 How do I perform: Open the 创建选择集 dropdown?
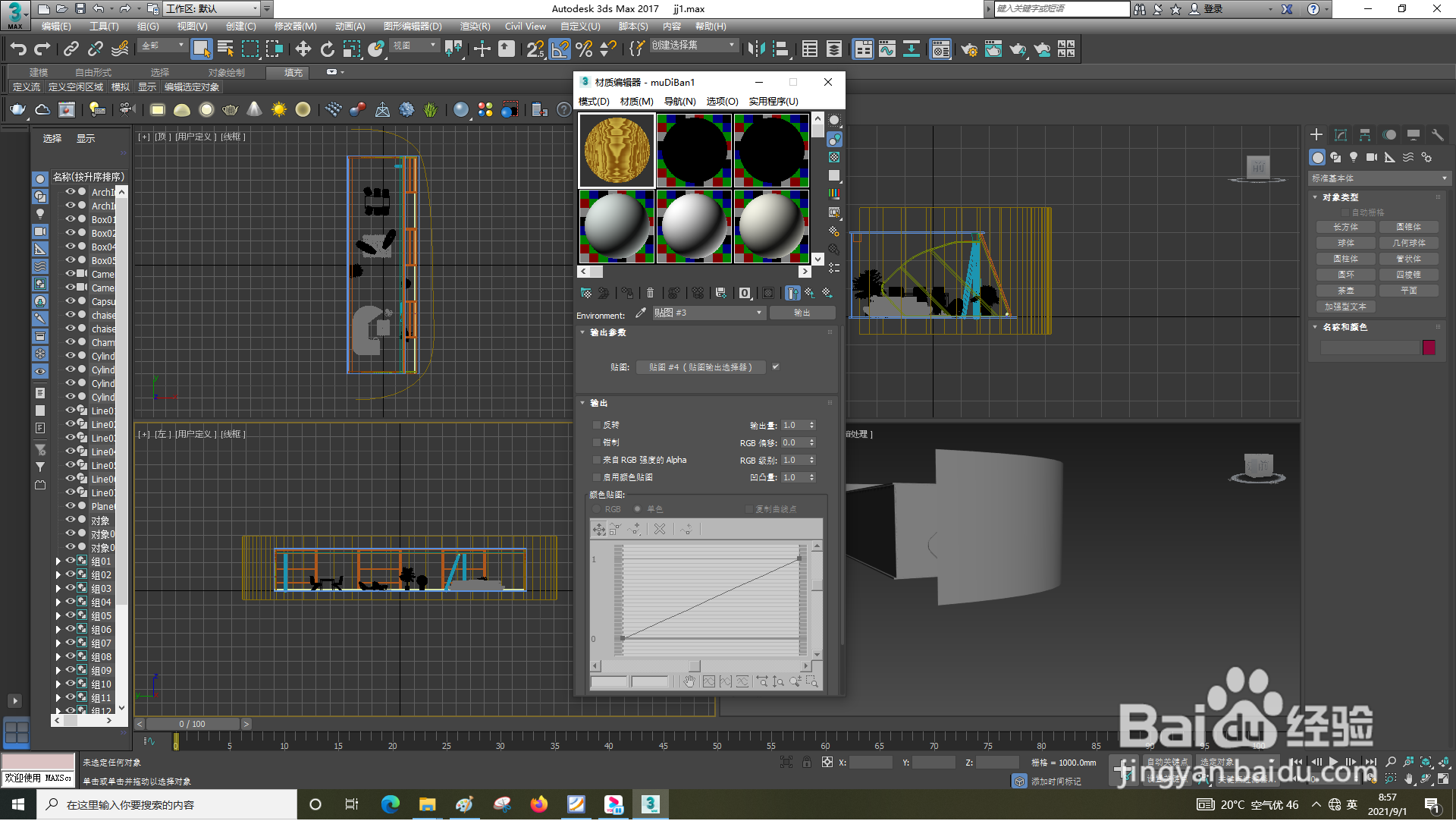click(x=694, y=46)
